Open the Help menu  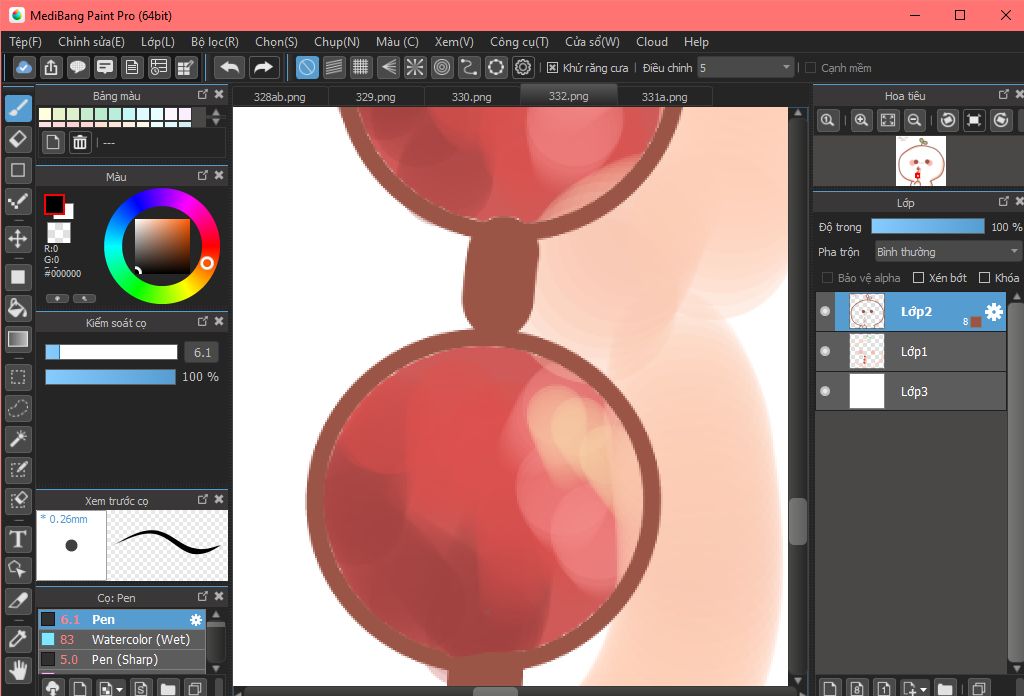point(696,42)
